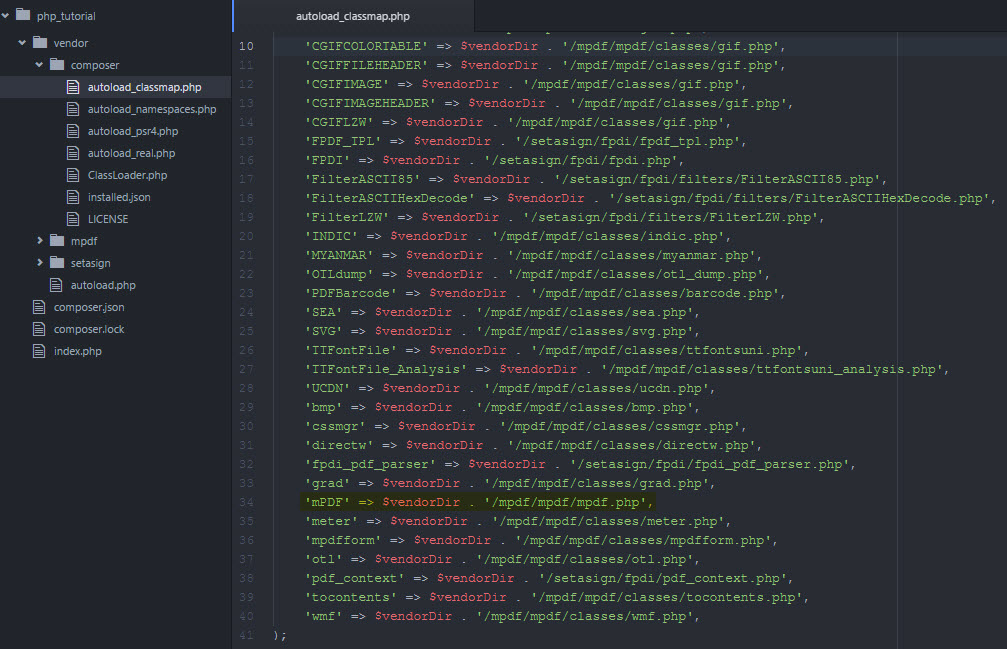The image size is (1007, 649).
Task: Expand the setasign folder chevron
Action: [x=39, y=263]
